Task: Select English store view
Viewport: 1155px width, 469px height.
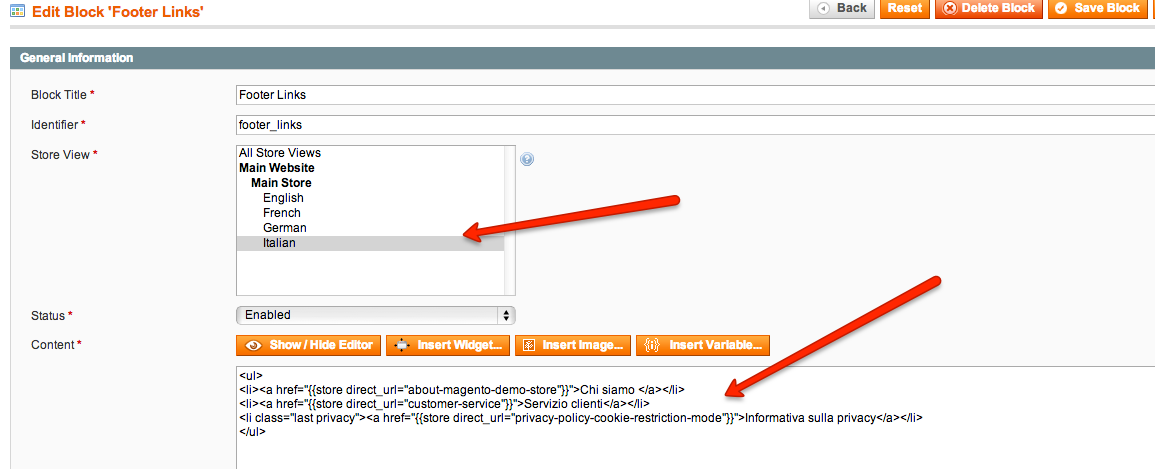Action: click(370, 198)
